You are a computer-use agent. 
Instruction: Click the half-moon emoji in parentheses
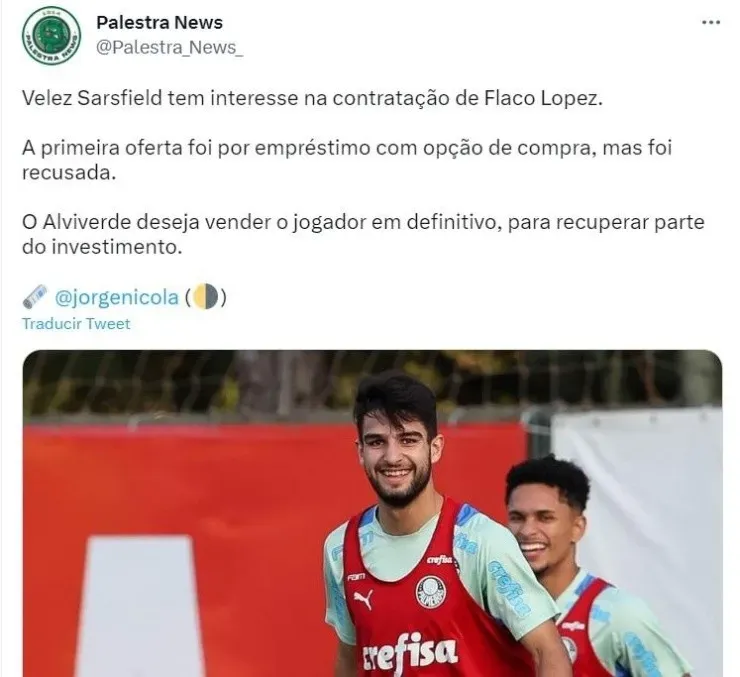[x=206, y=297]
